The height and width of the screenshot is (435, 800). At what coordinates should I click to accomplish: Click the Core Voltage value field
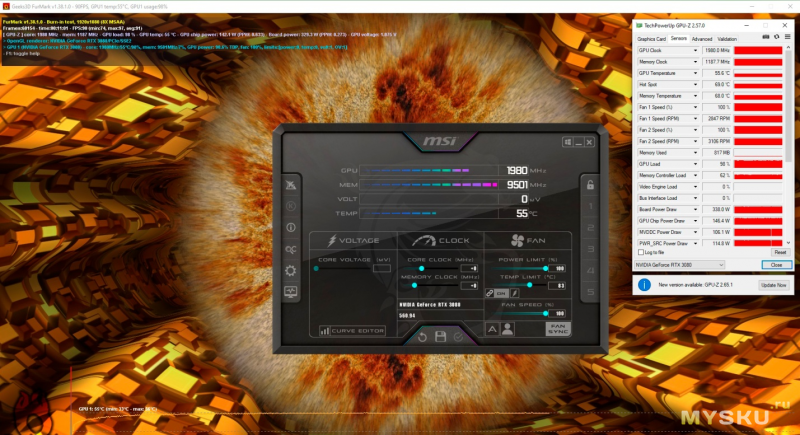coord(382,268)
